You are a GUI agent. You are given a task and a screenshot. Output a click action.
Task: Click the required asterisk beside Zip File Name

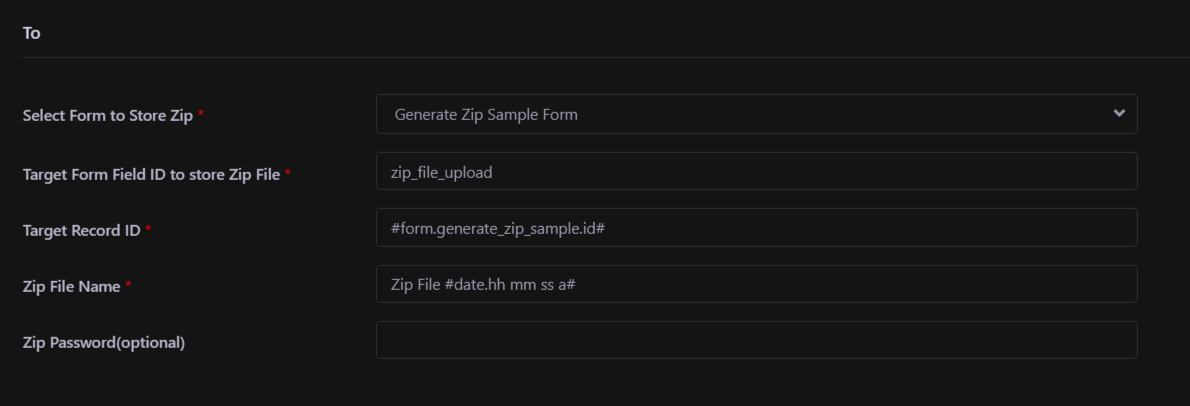128,286
